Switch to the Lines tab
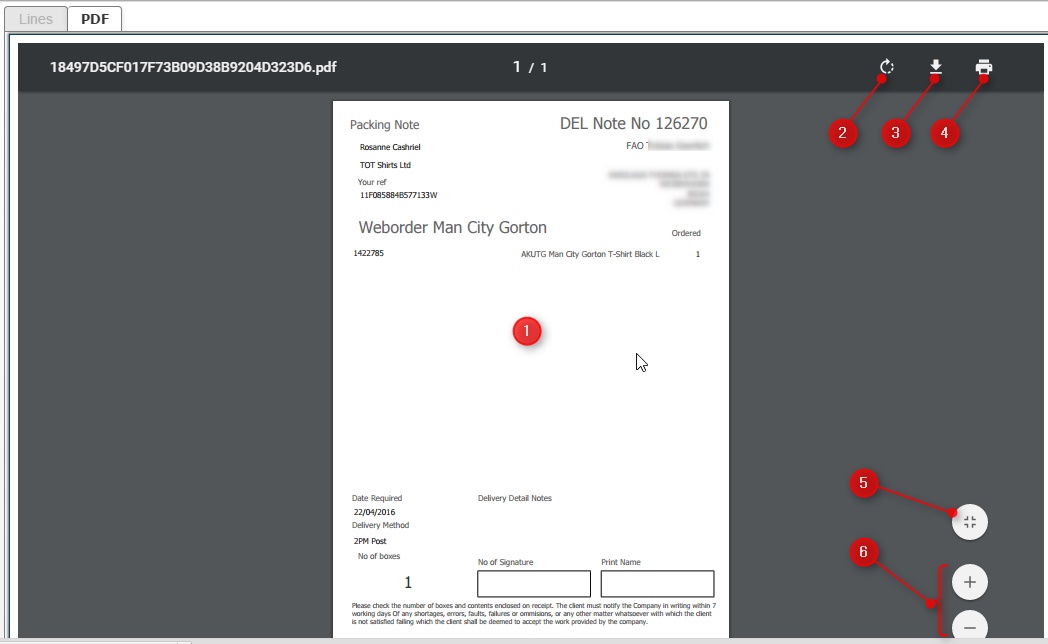This screenshot has height=644, width=1048. point(36,19)
